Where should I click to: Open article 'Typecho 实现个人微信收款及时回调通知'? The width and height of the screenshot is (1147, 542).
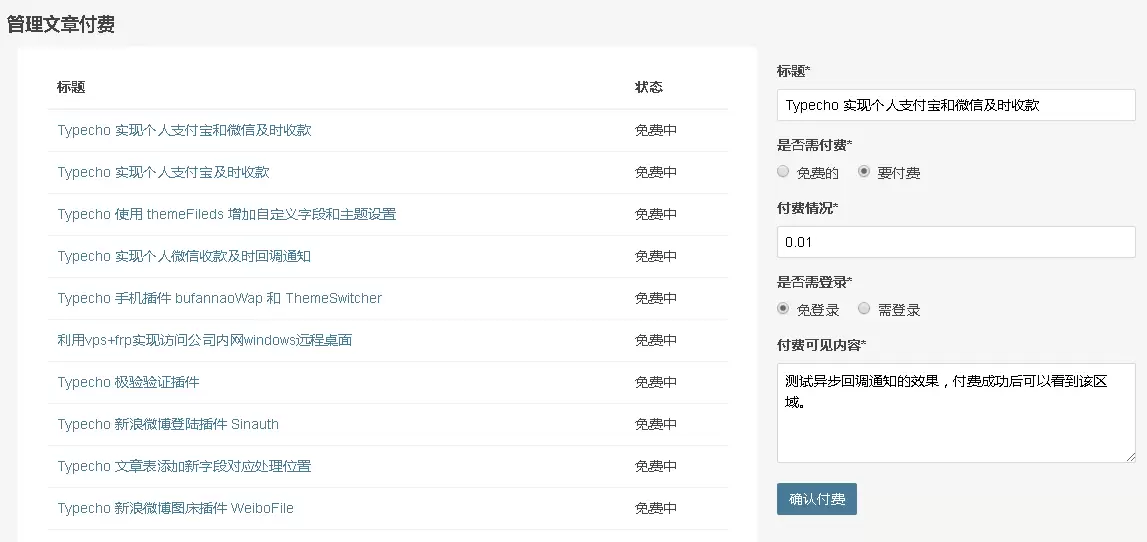point(184,256)
